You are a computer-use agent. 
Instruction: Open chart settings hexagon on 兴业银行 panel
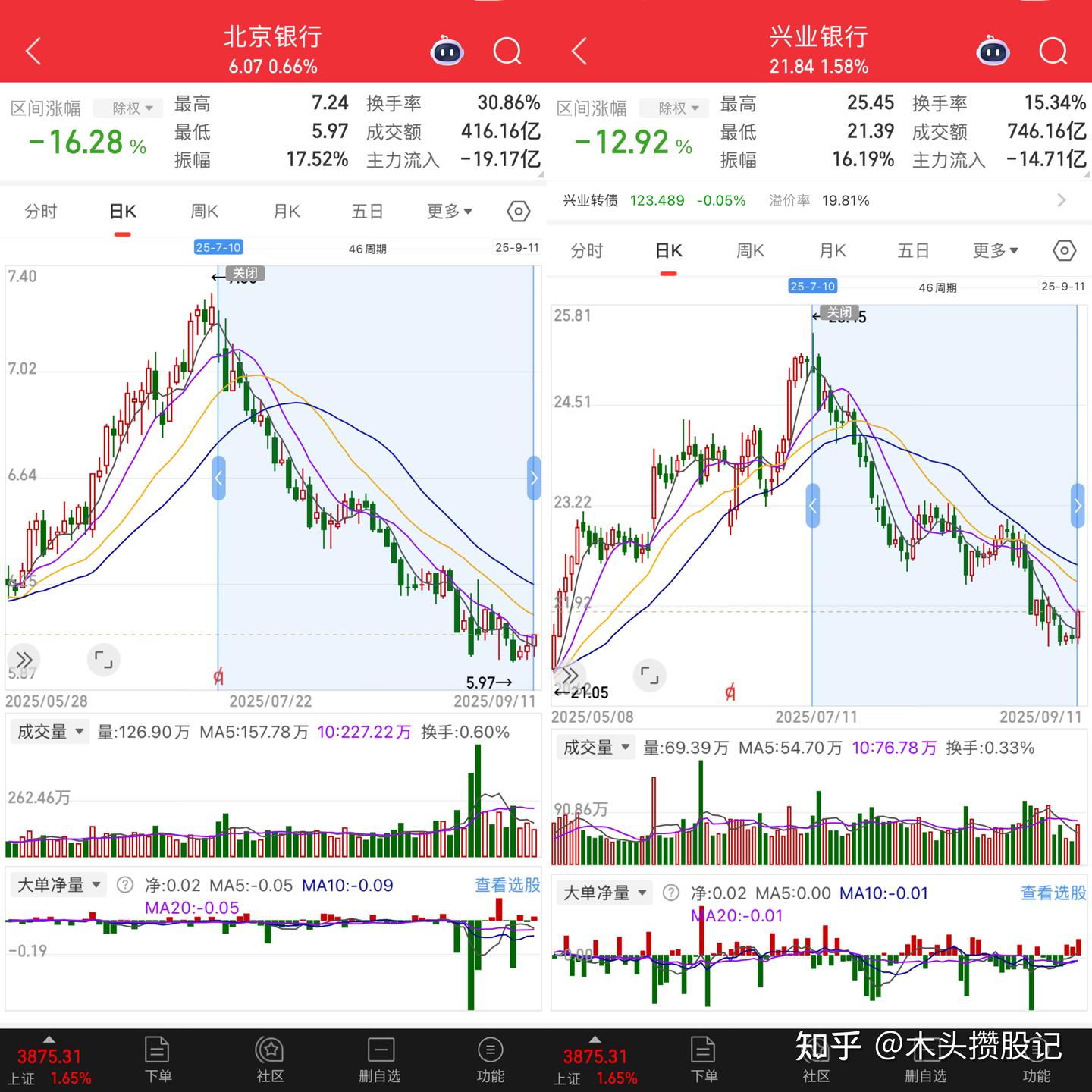(x=1064, y=250)
